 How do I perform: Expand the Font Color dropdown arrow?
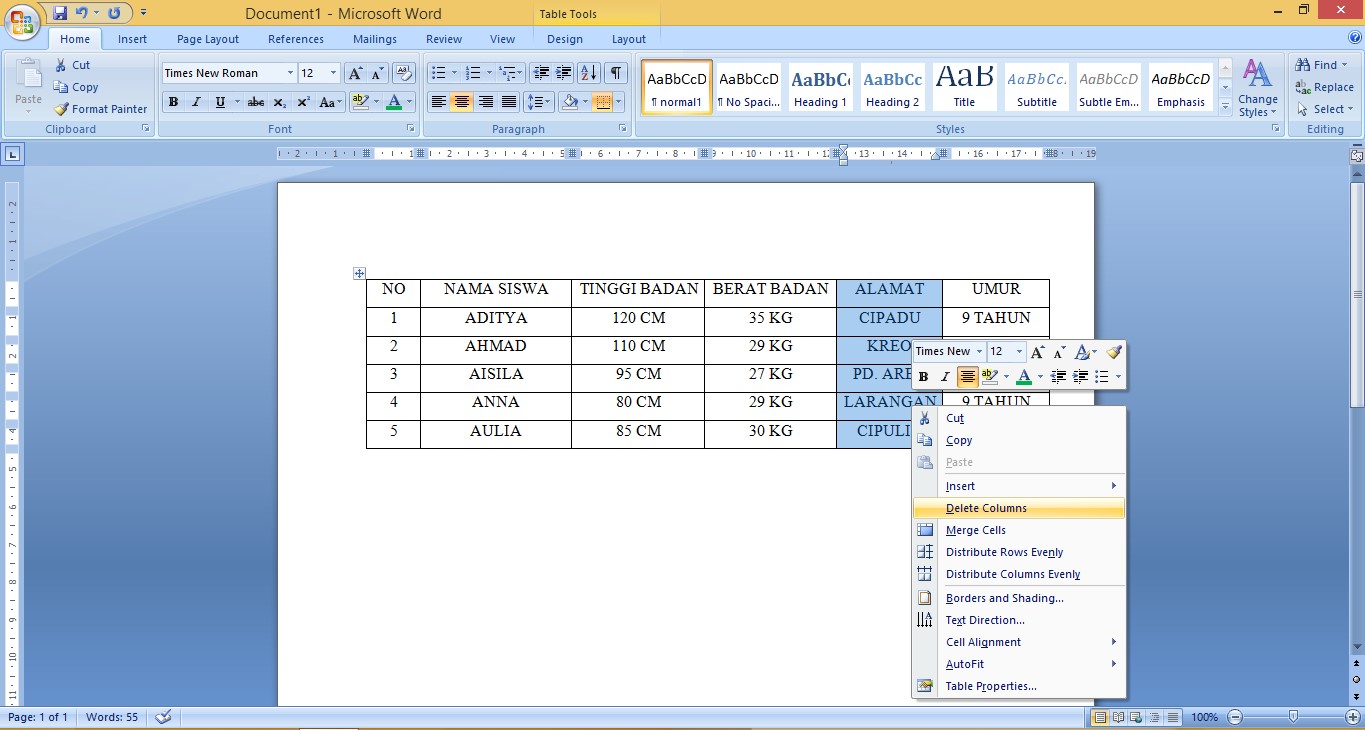click(408, 102)
